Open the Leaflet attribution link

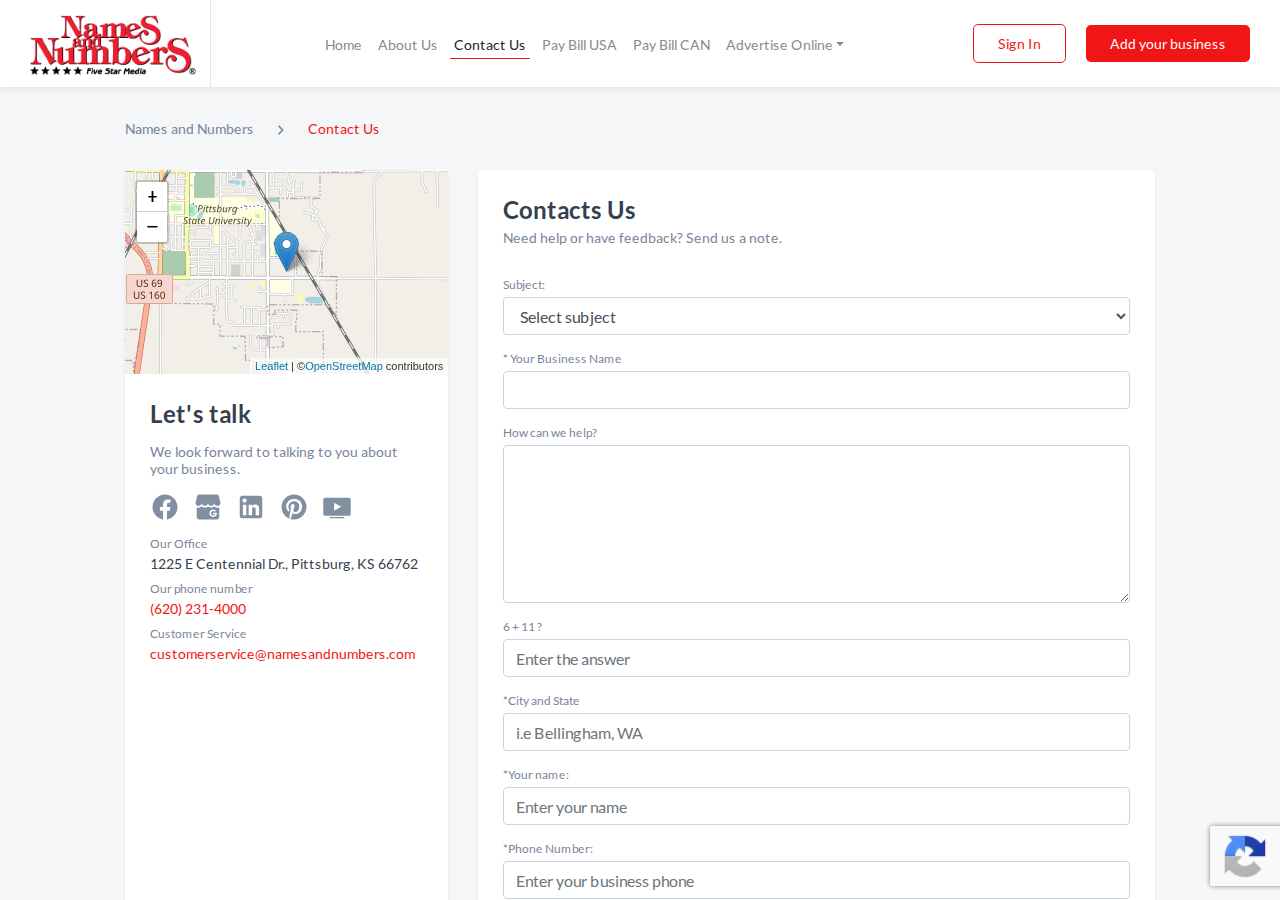271,366
